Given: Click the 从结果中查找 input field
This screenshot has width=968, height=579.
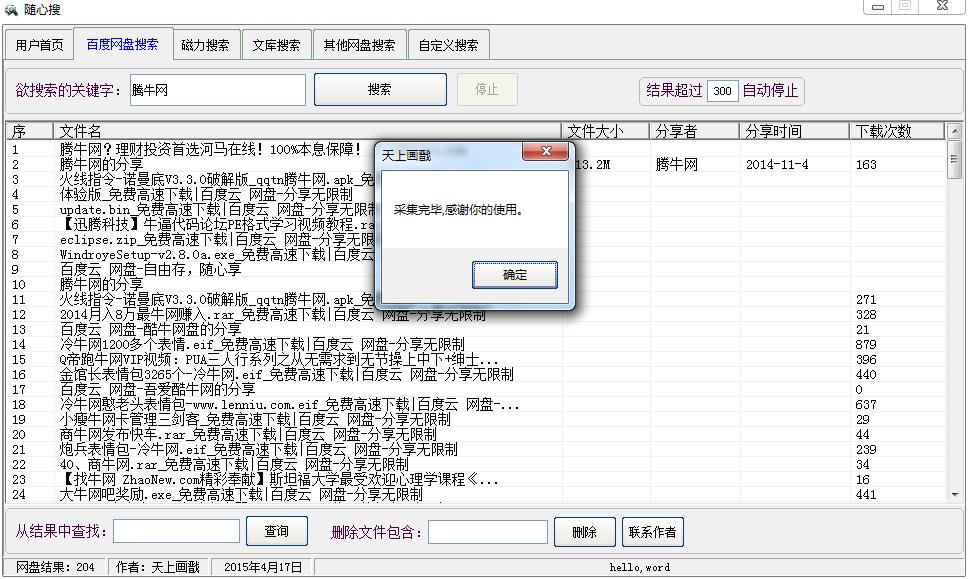Looking at the screenshot, I should tap(176, 532).
